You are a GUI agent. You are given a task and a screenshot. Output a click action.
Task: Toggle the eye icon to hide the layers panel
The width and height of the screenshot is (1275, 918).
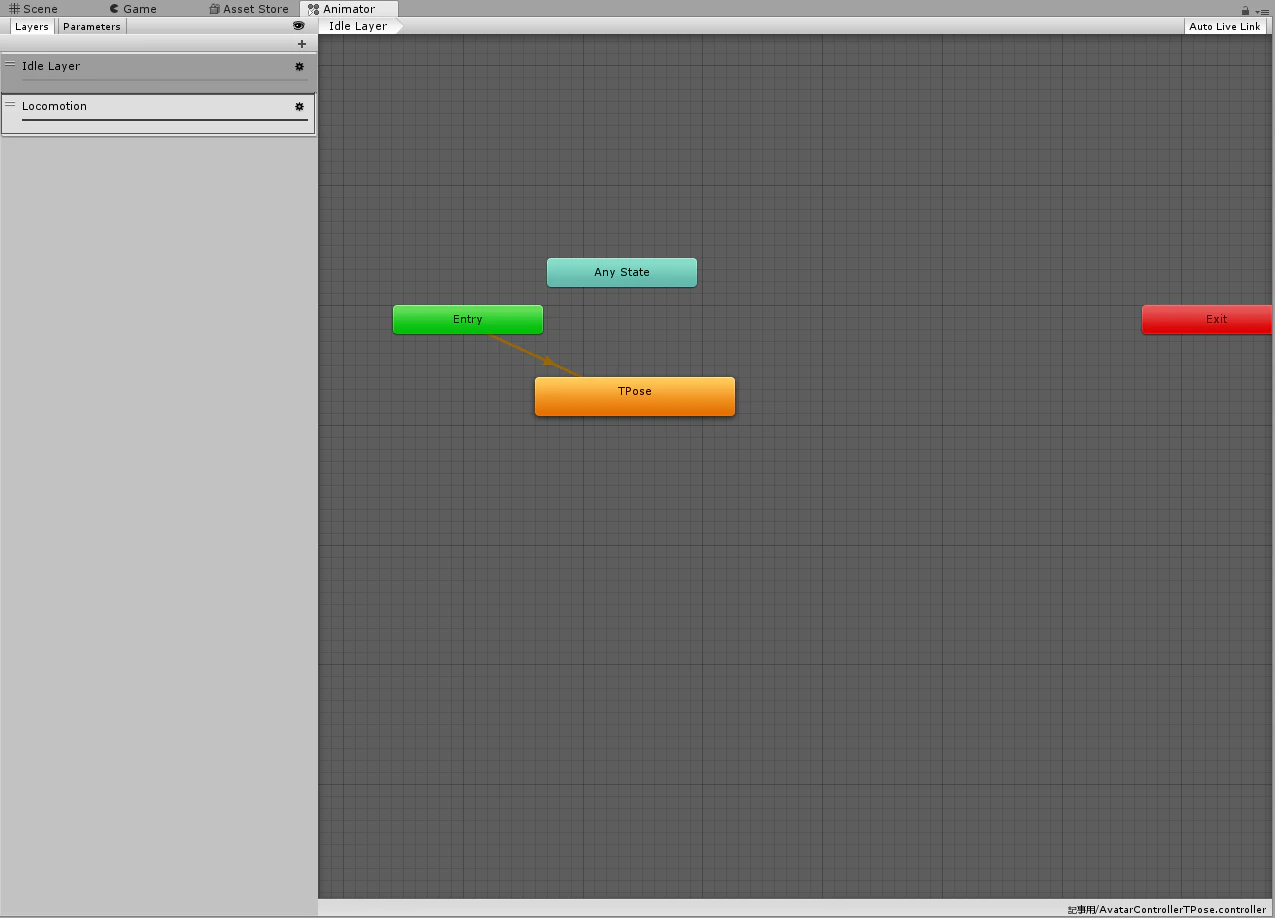click(298, 26)
